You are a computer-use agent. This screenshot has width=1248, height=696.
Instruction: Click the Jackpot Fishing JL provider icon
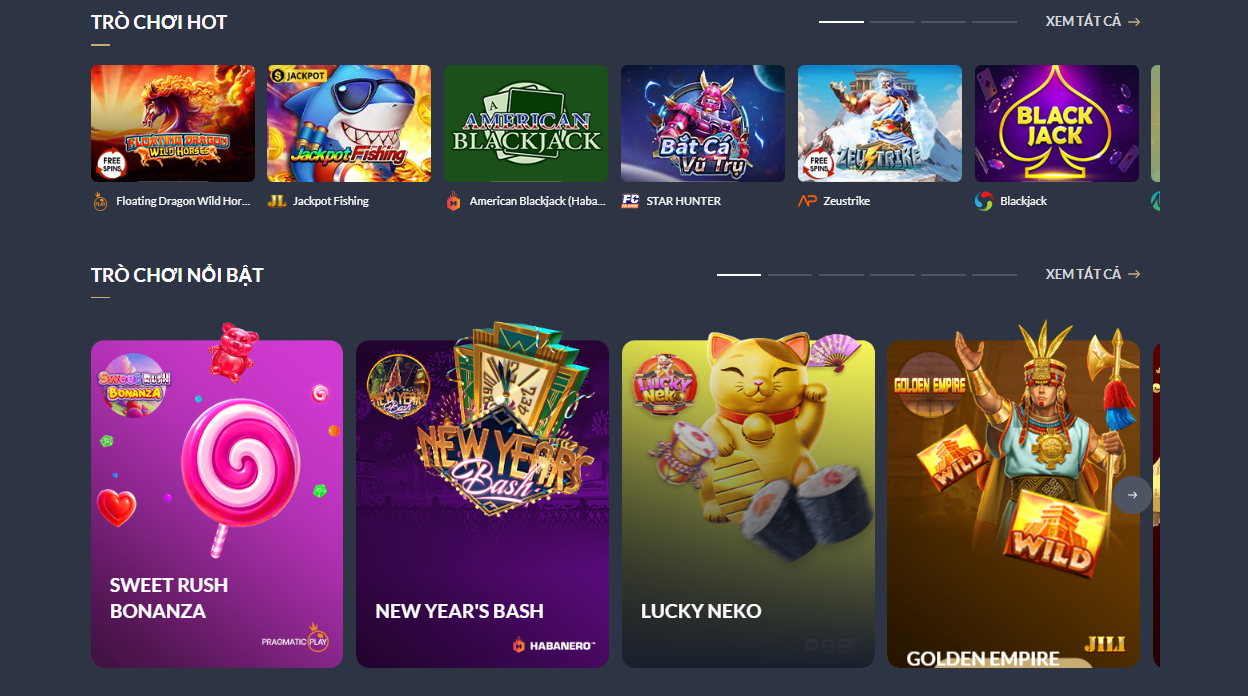pyautogui.click(x=277, y=201)
